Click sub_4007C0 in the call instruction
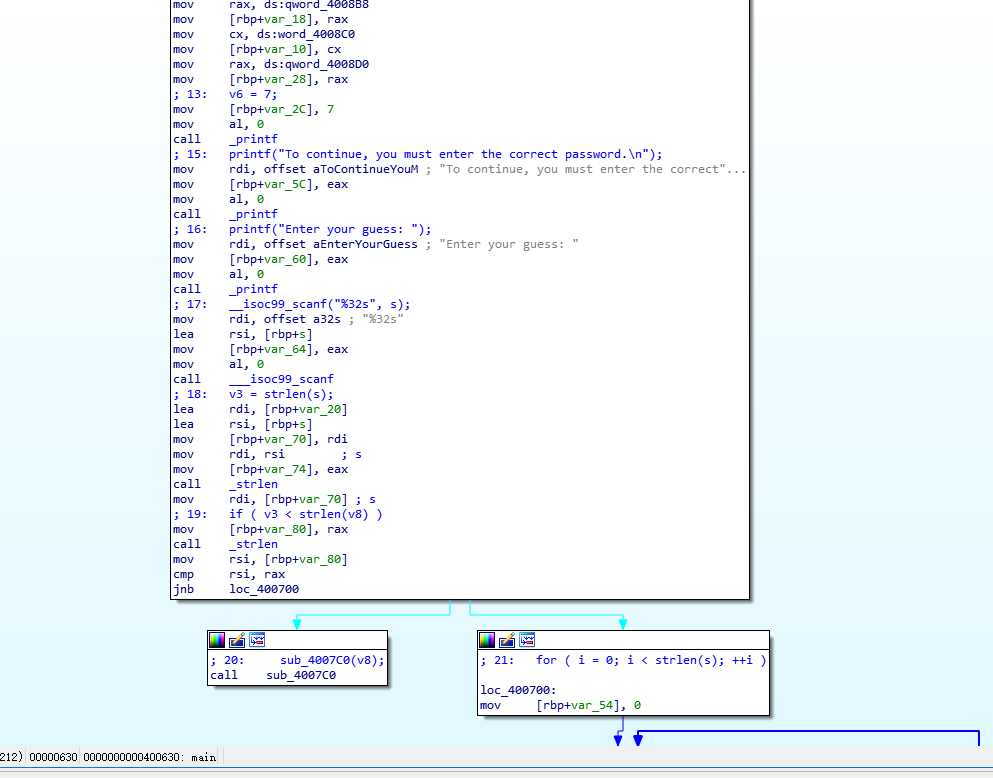The height and width of the screenshot is (778, 993). 300,675
